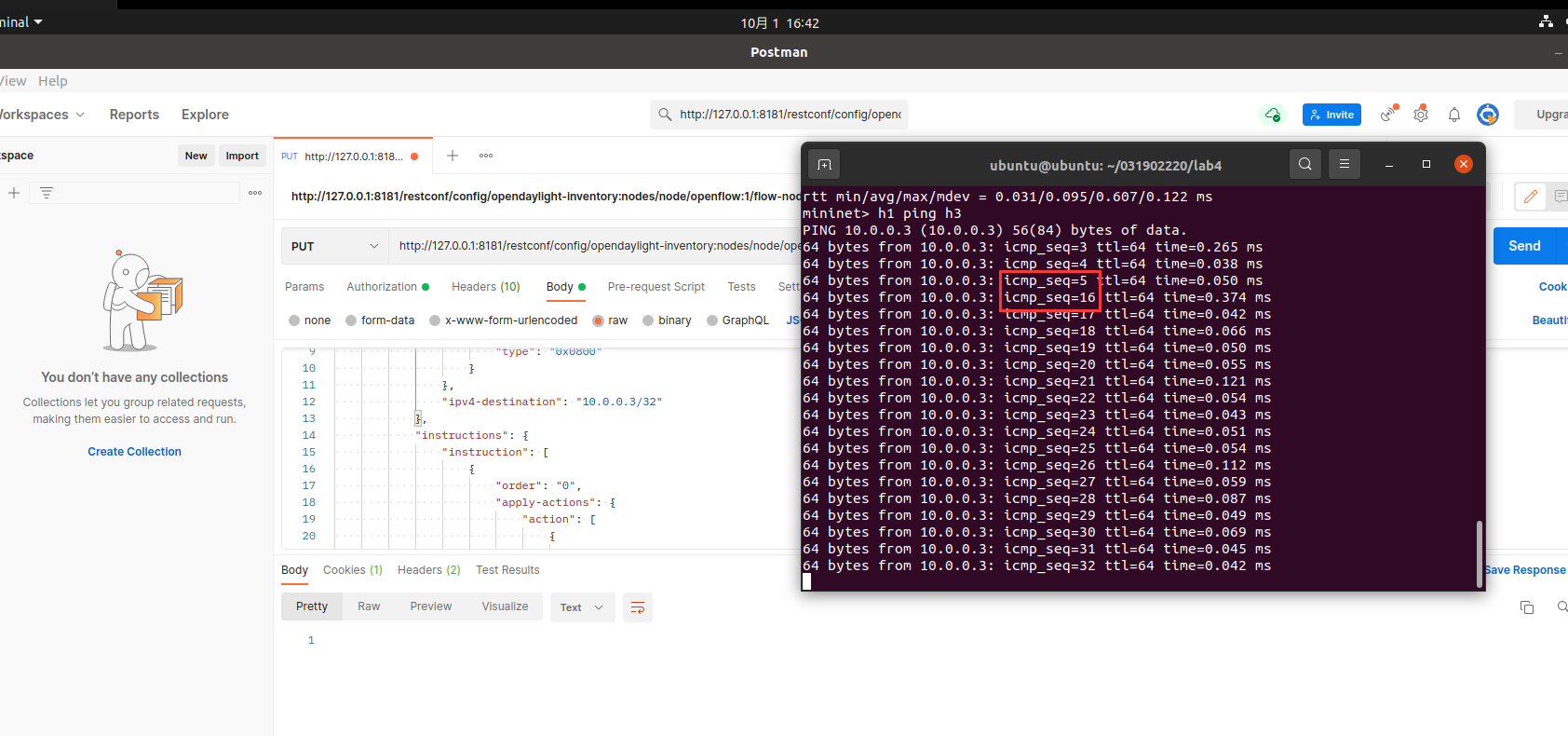Open the Headers (10) request tab
Image resolution: width=1568 pixels, height=736 pixels.
point(486,287)
